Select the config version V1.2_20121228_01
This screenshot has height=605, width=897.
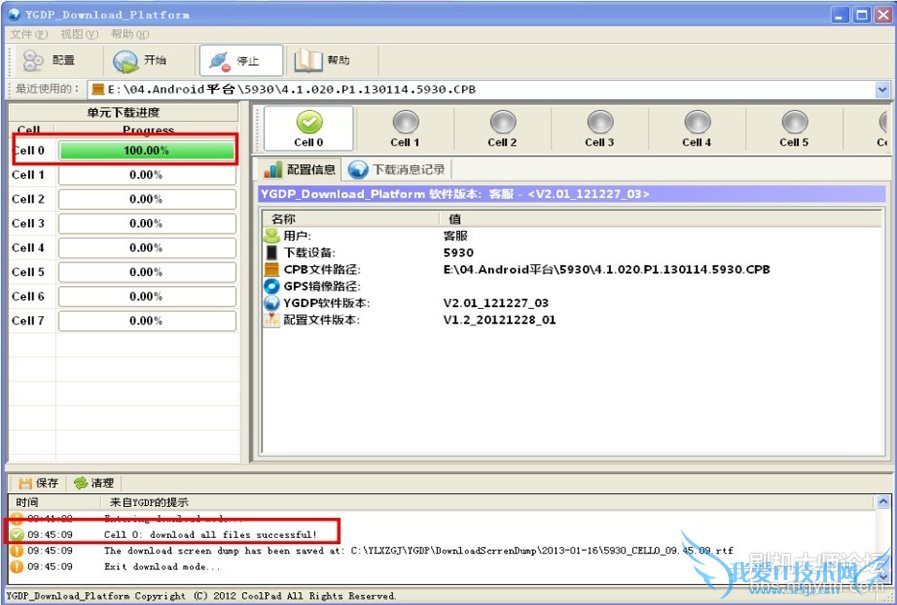(499, 320)
